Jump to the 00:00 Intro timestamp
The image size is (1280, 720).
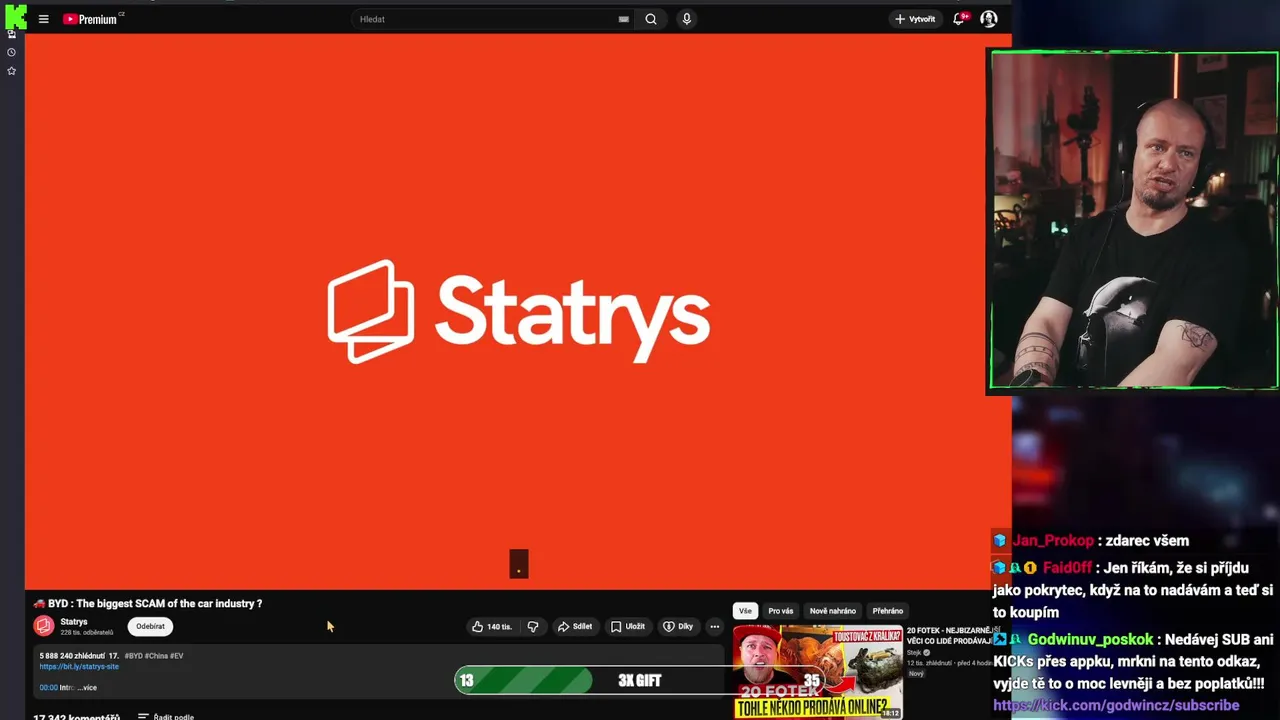[48, 688]
